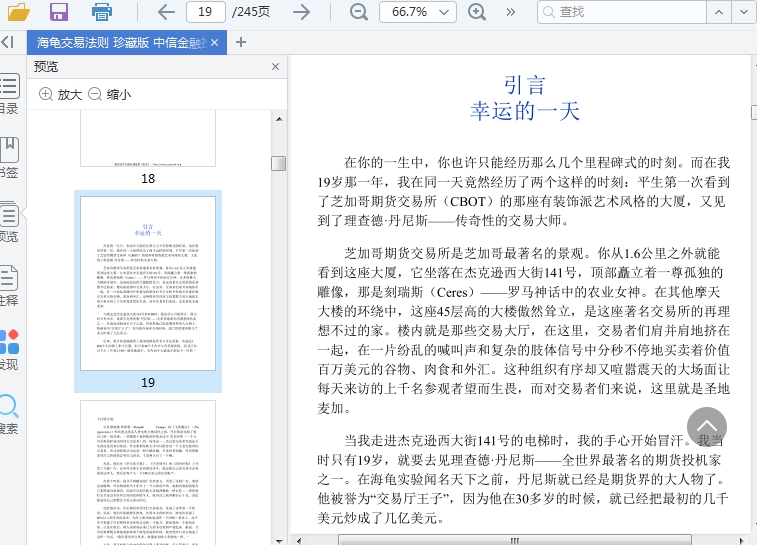Zoom in using the toolbar plus magnifier

click(x=477, y=12)
